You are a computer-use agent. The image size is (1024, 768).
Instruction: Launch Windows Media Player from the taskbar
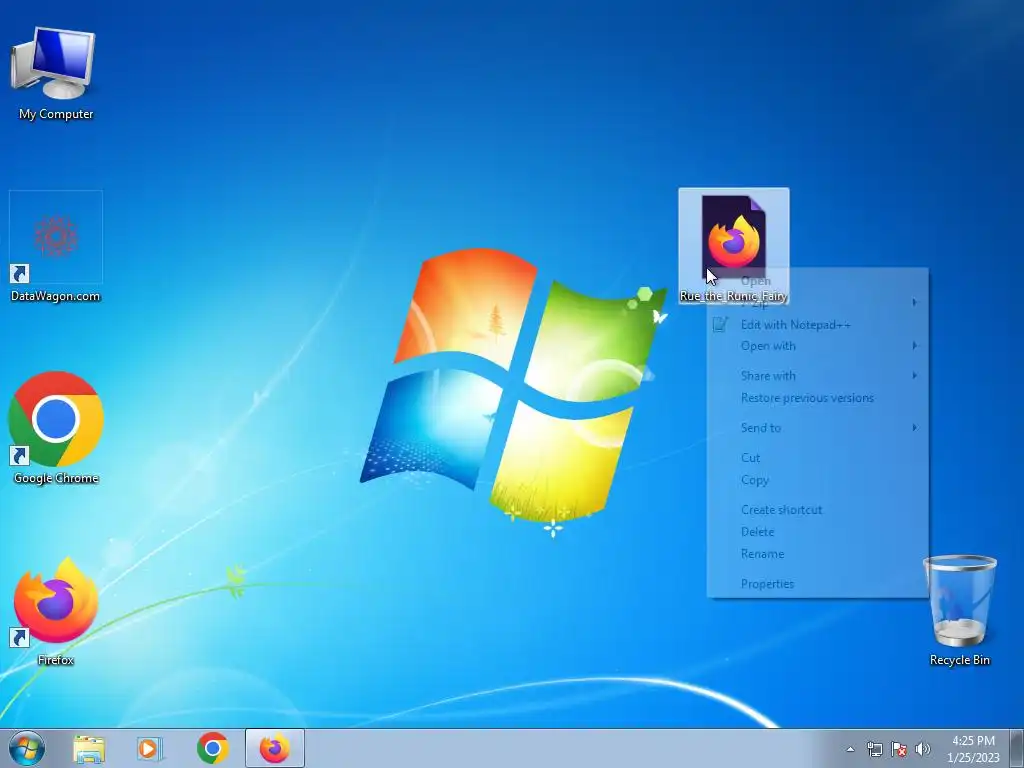(x=150, y=749)
